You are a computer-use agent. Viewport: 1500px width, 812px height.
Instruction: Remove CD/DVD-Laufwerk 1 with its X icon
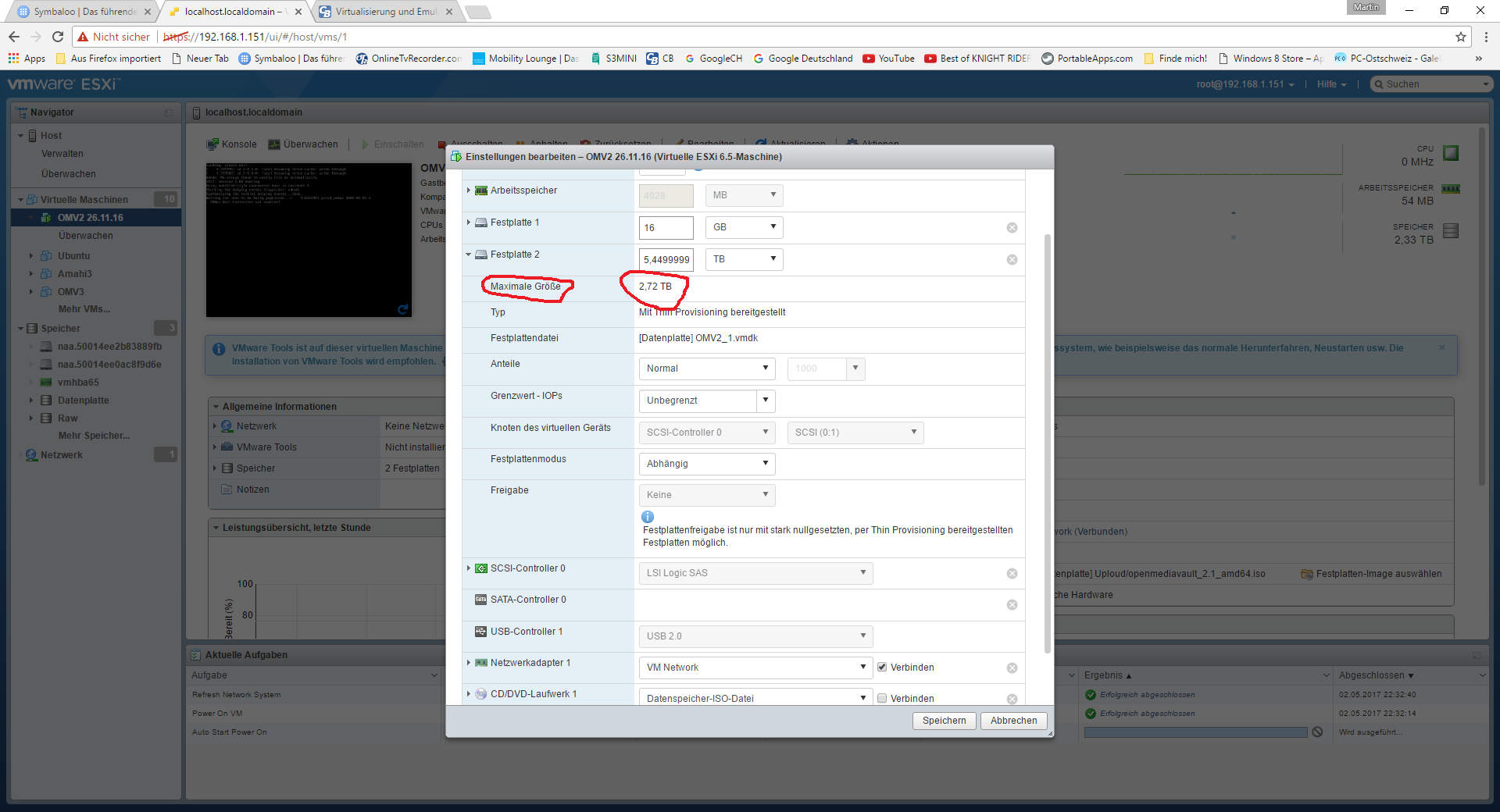click(1012, 700)
